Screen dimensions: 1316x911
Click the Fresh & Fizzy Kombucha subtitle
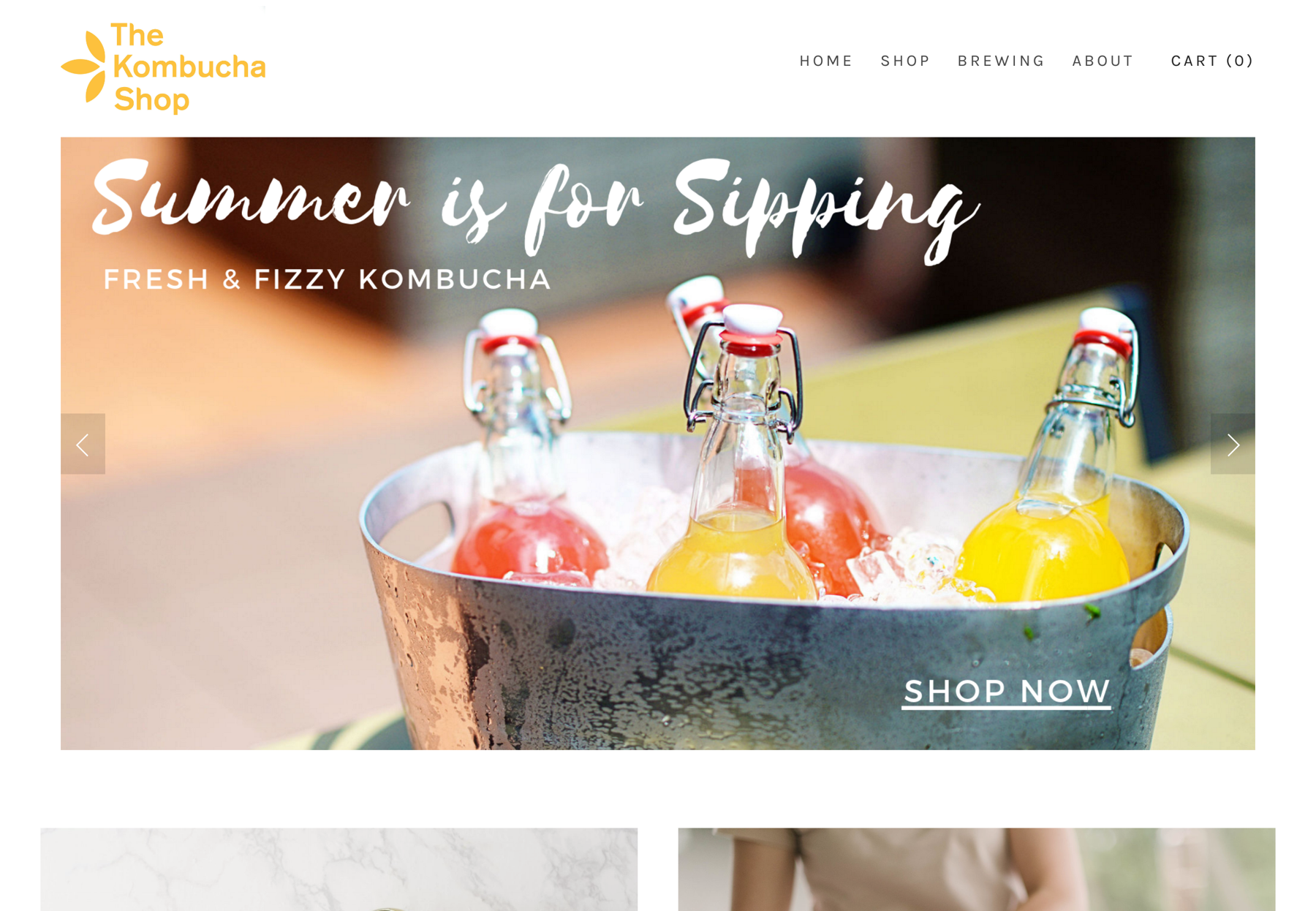click(x=327, y=279)
